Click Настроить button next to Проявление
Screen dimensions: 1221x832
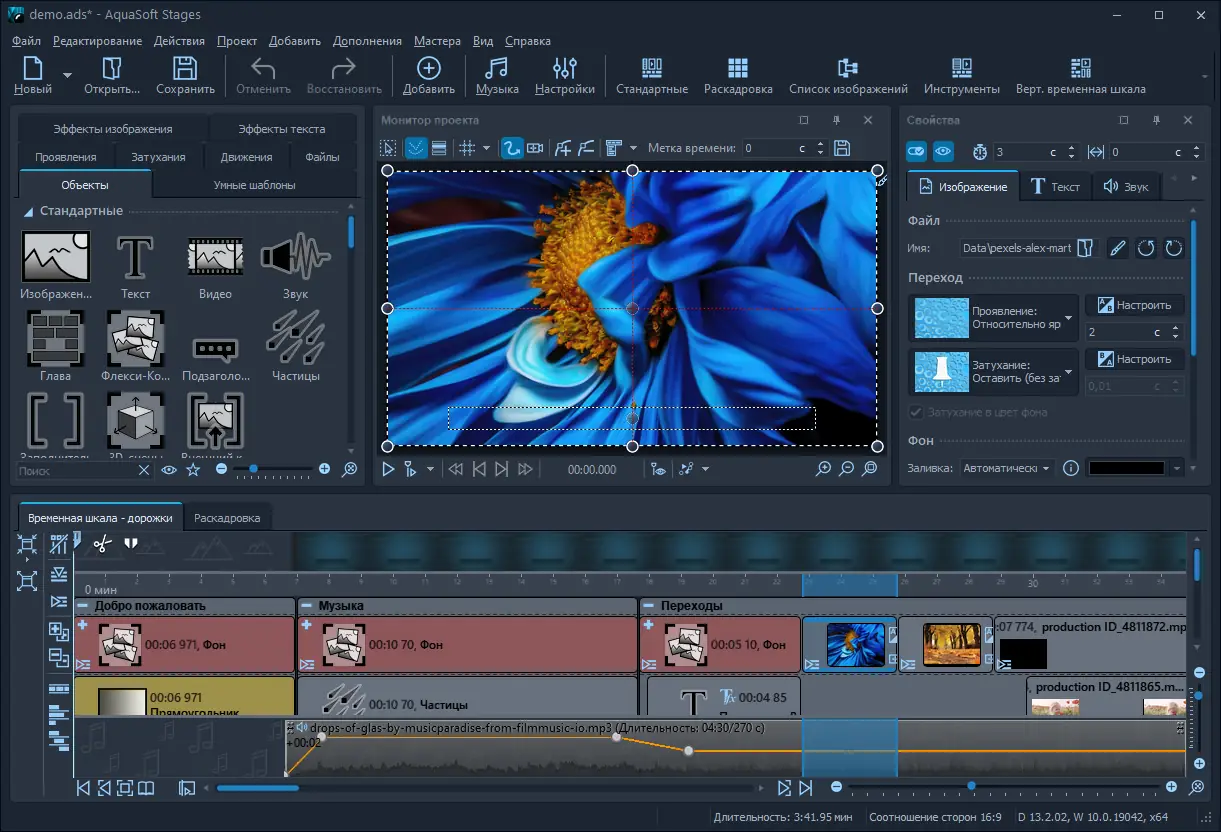pyautogui.click(x=1134, y=305)
